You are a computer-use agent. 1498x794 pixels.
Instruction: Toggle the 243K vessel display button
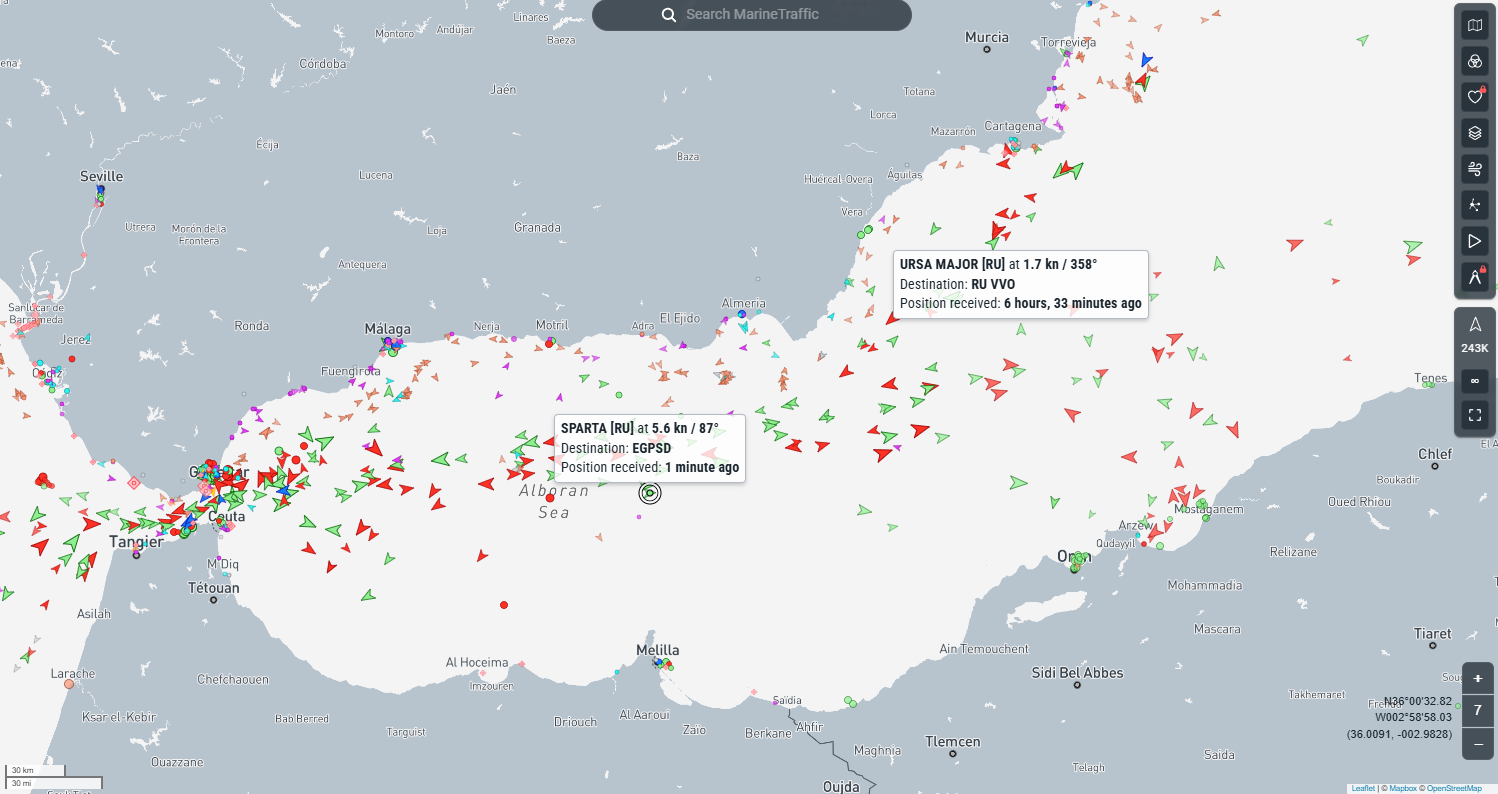coord(1474,336)
